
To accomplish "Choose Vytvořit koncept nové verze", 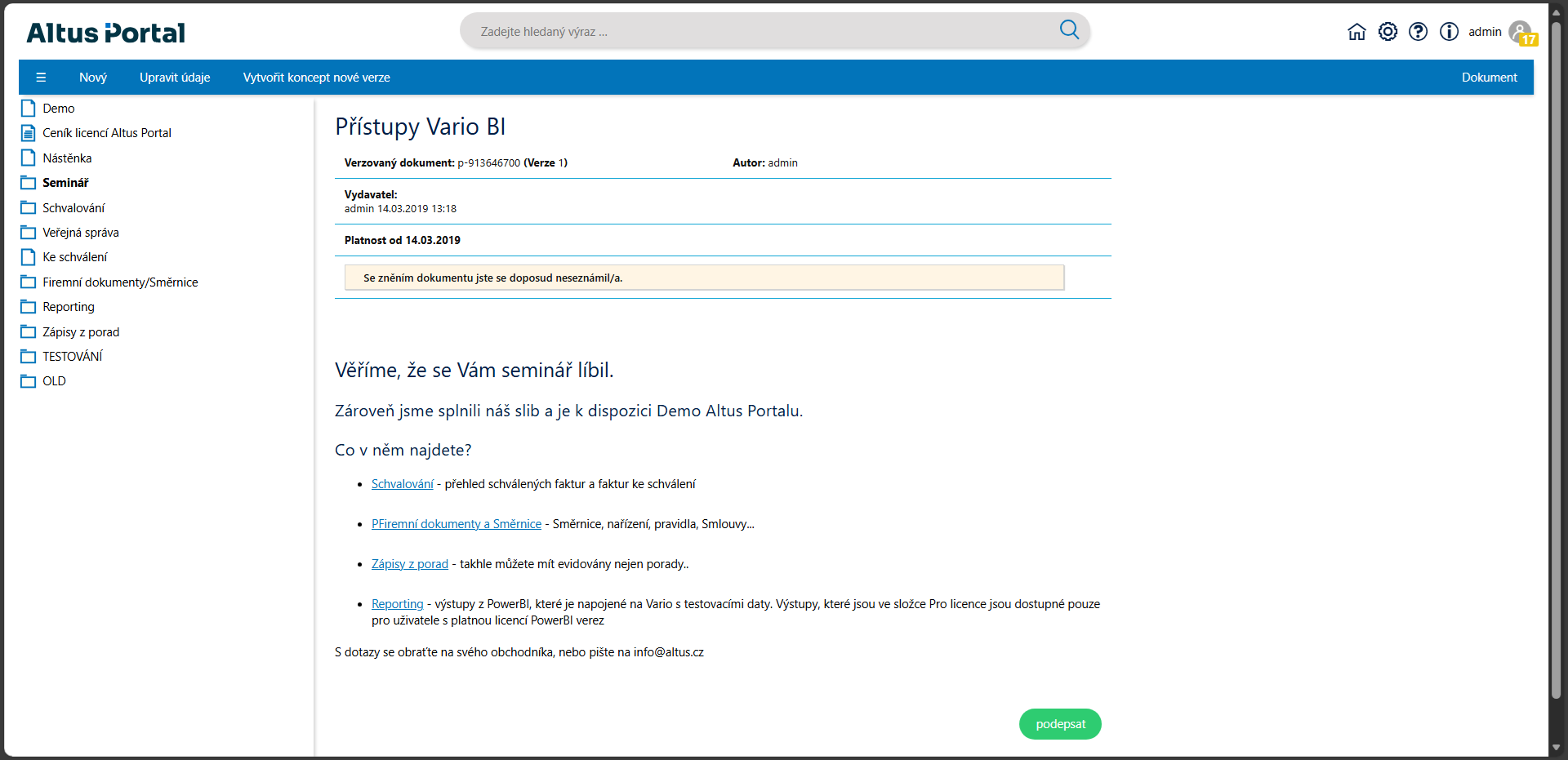I will tap(317, 78).
